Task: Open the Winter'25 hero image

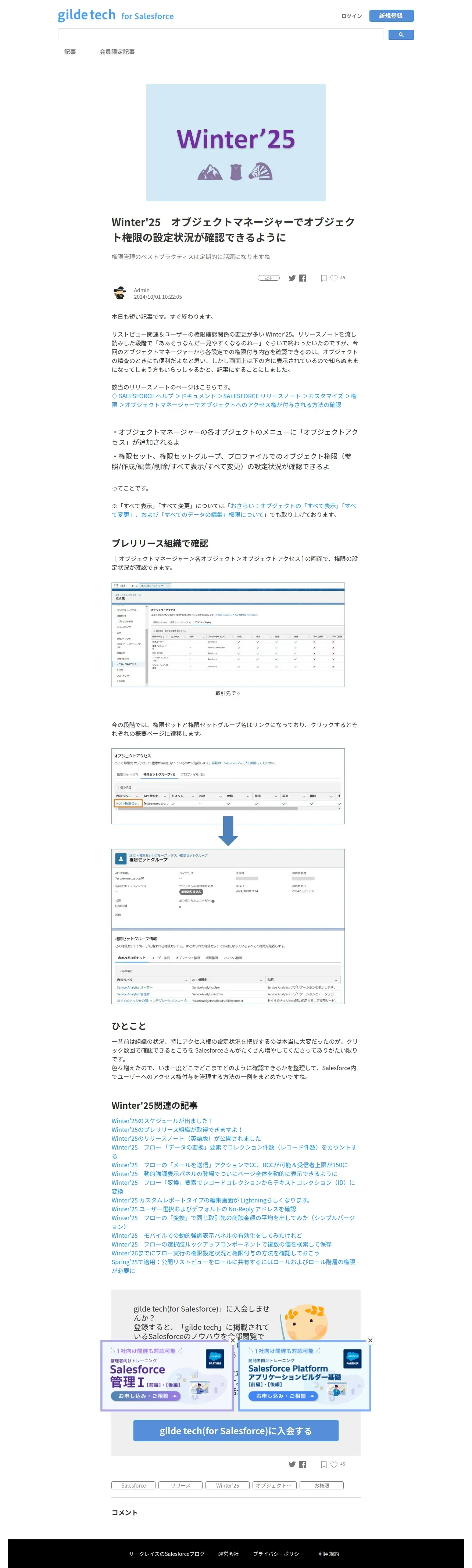Action: [236, 143]
